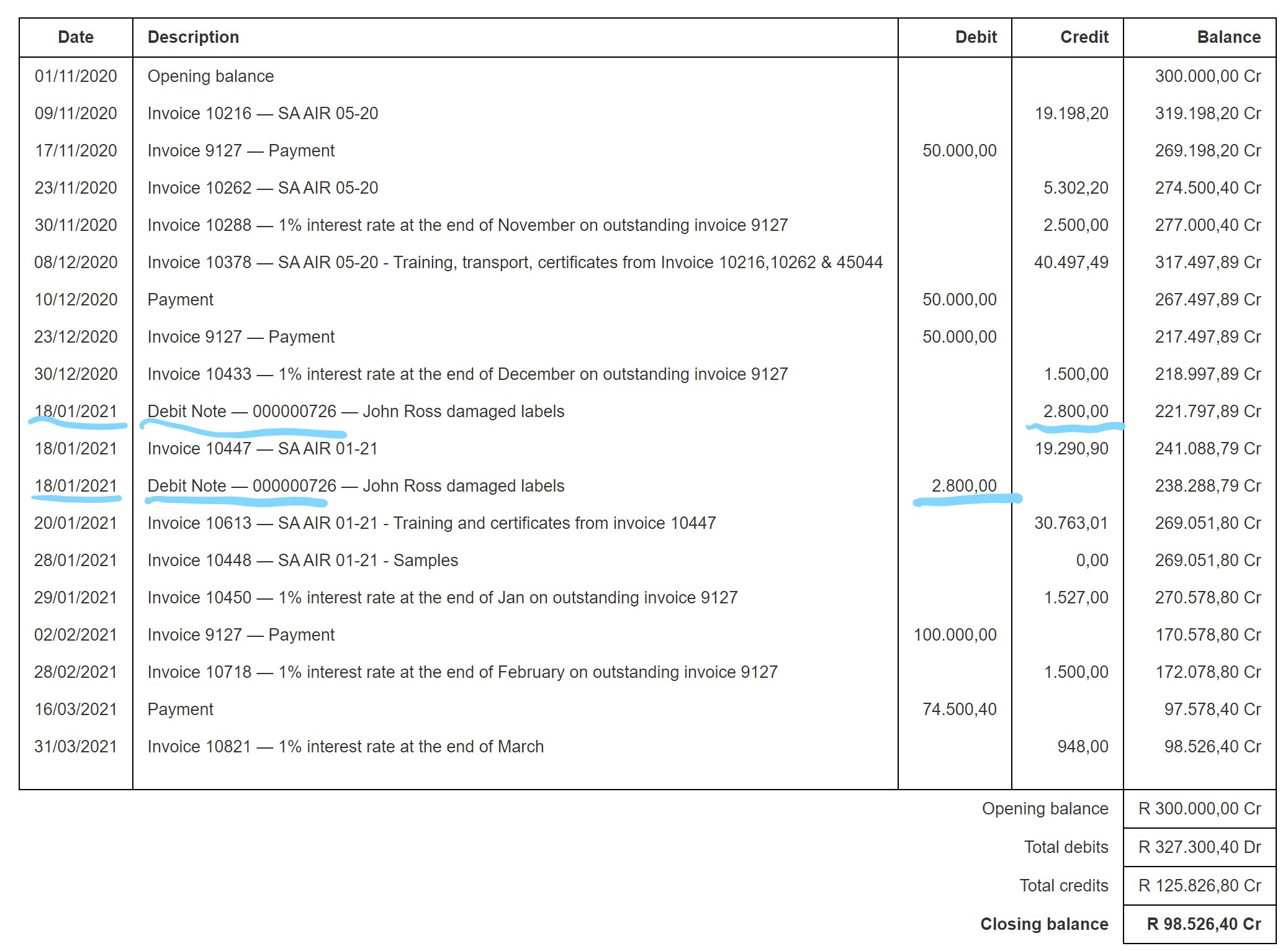Click the Debit Note with 2.800,00 credit
The image size is (1288, 951).
tap(356, 412)
